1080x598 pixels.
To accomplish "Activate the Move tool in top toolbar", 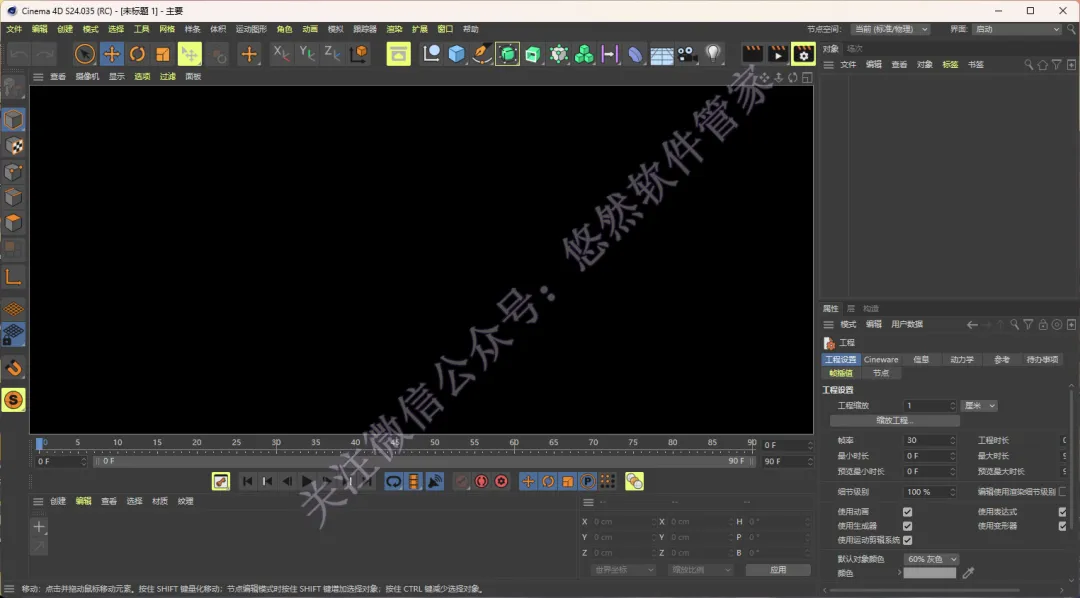I will (112, 54).
